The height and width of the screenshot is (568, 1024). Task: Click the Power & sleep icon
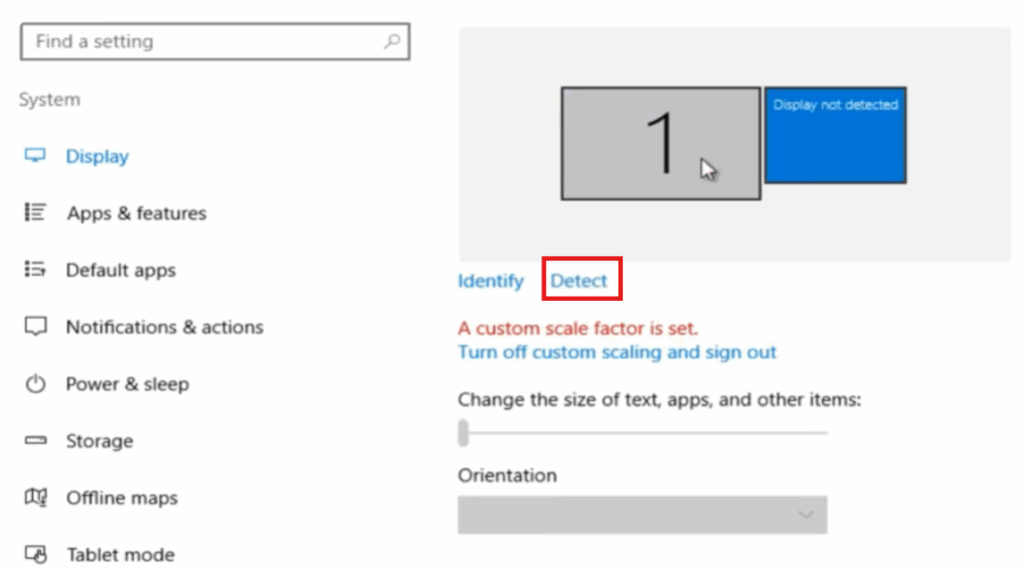(36, 384)
